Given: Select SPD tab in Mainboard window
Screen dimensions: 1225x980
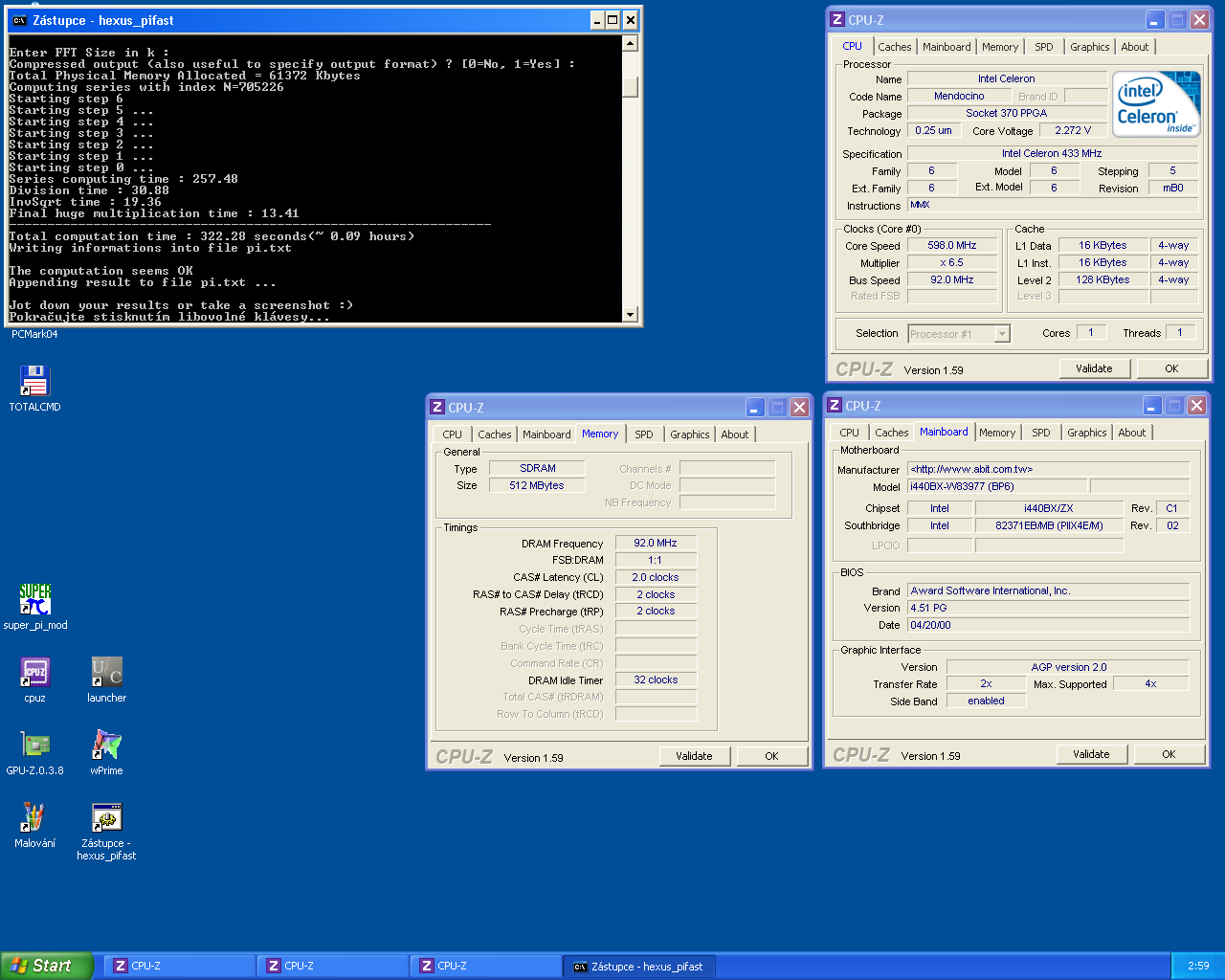Looking at the screenshot, I should [x=1041, y=433].
